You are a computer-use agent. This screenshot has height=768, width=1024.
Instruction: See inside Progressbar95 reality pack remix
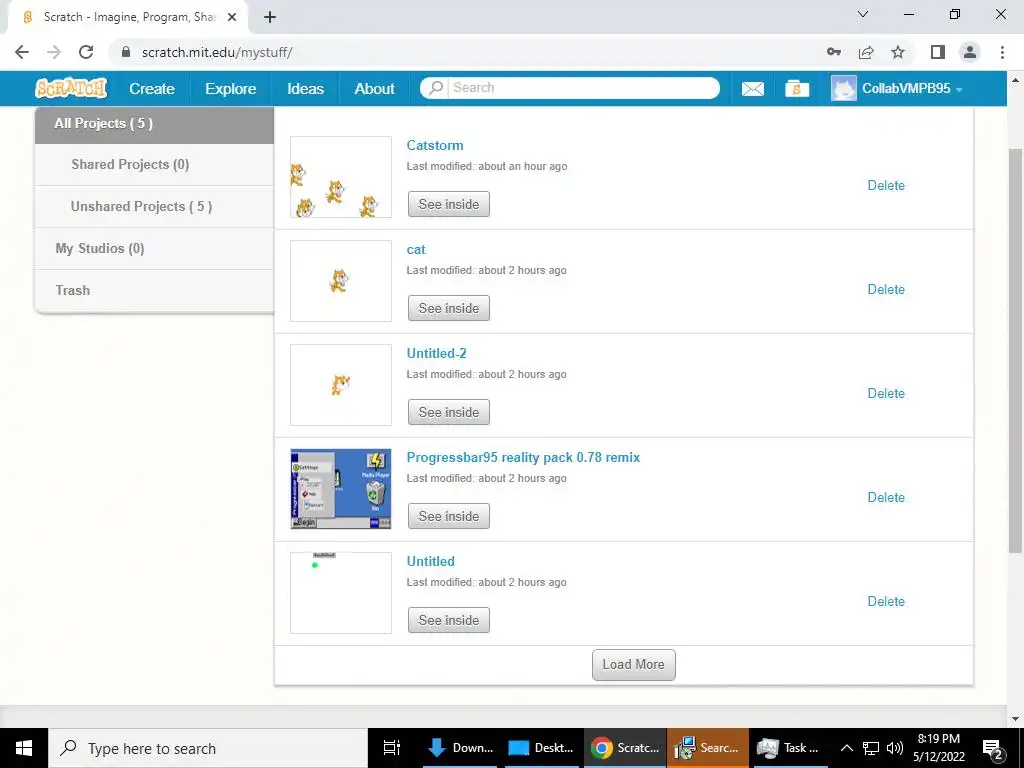449,516
